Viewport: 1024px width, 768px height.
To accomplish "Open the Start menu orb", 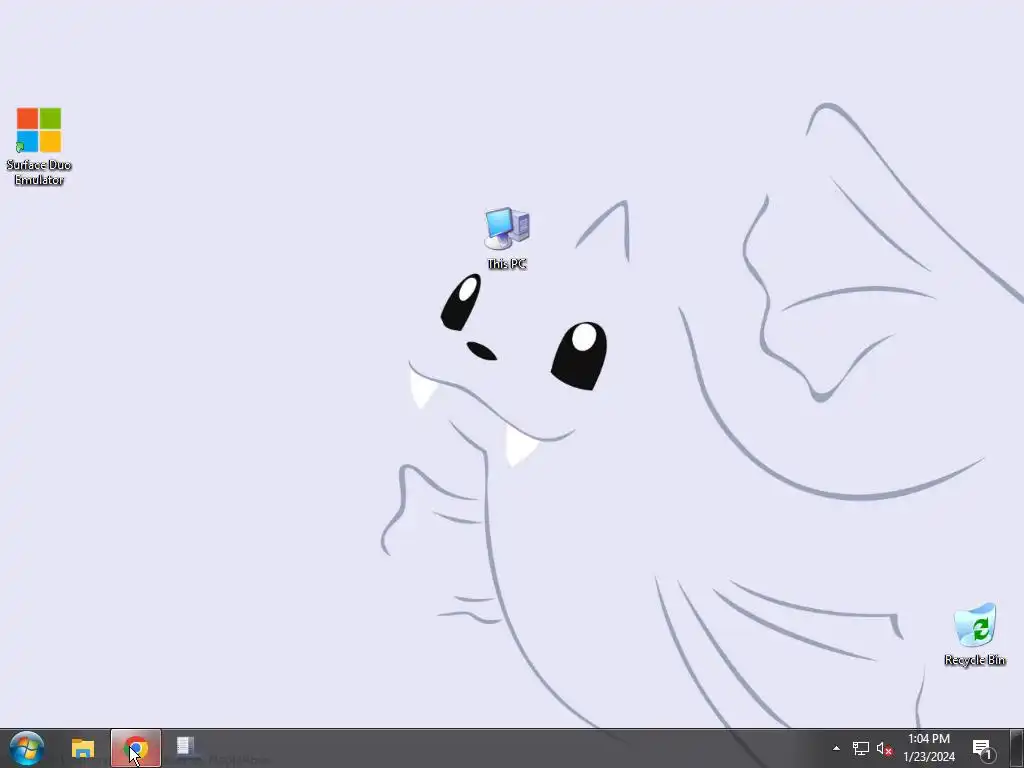I will (27, 748).
